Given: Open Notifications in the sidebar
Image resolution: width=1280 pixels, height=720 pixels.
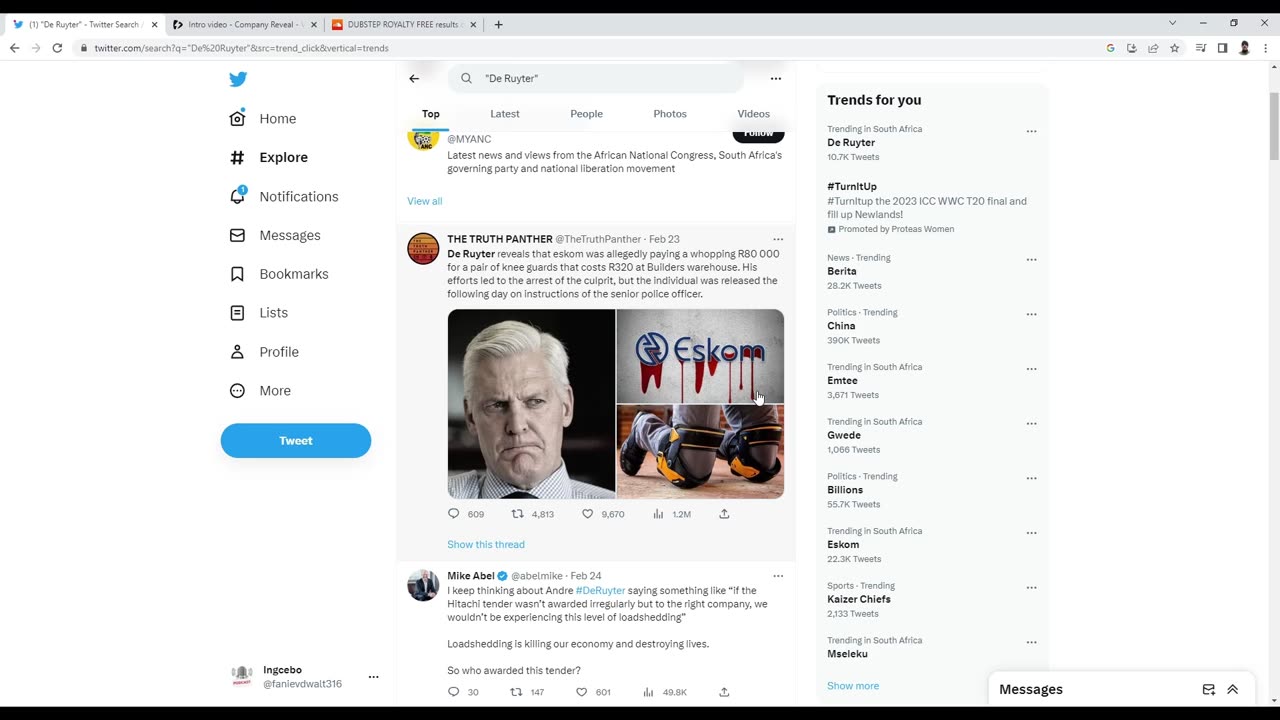Looking at the screenshot, I should (284, 196).
